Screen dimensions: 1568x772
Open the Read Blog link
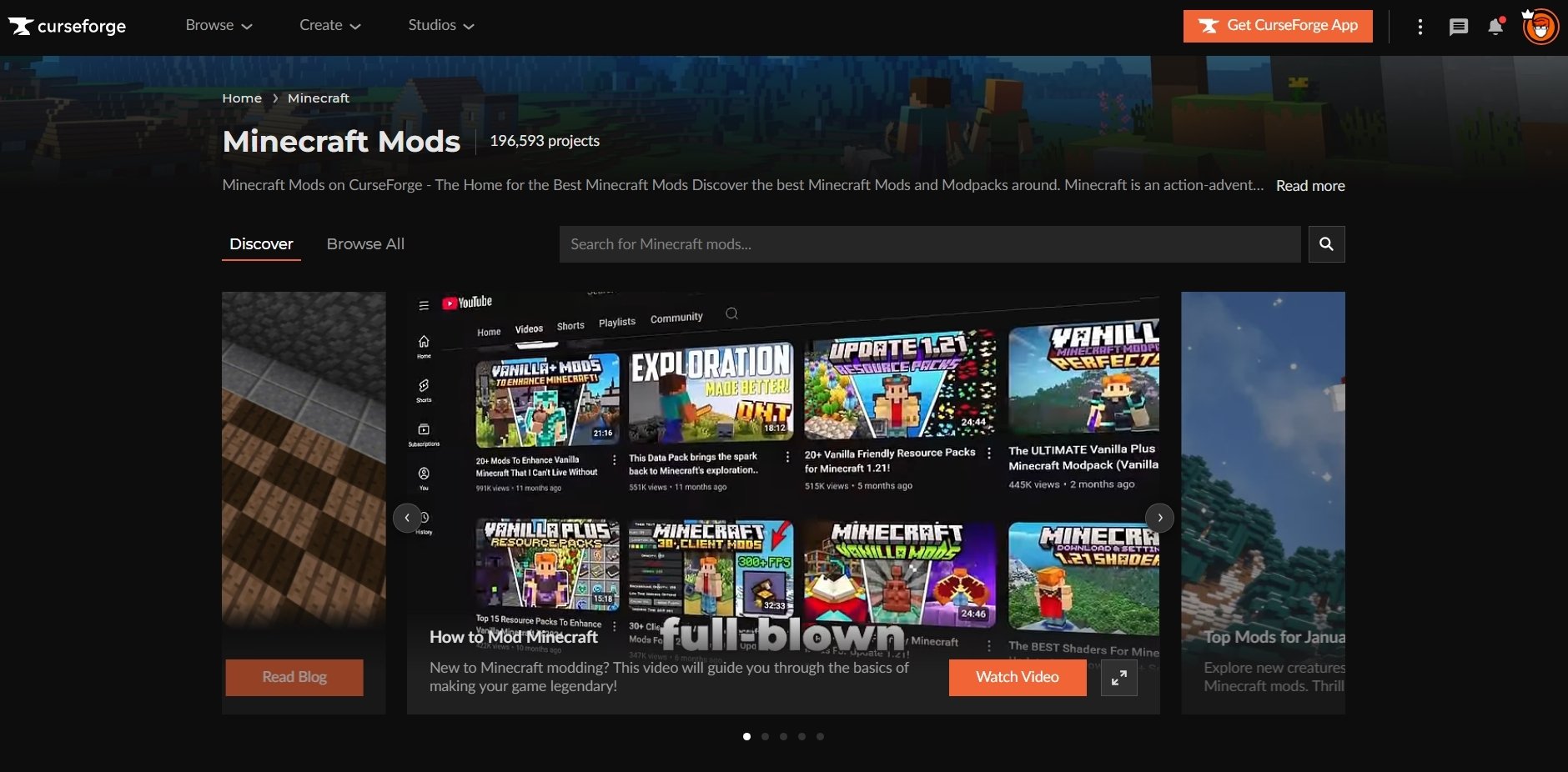click(294, 677)
